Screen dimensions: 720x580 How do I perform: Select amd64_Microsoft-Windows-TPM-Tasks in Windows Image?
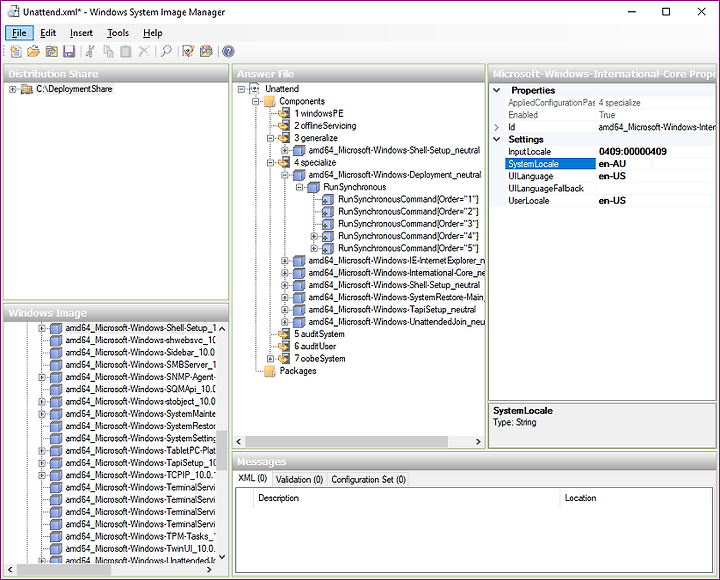(140, 536)
